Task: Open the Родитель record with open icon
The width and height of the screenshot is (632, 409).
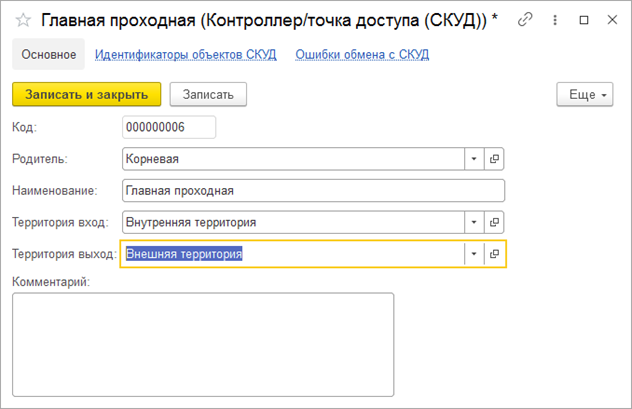Action: point(494,159)
